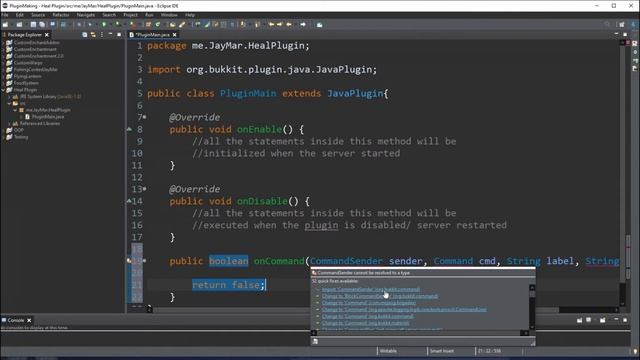Expand the JRE System Library node

click(9, 97)
